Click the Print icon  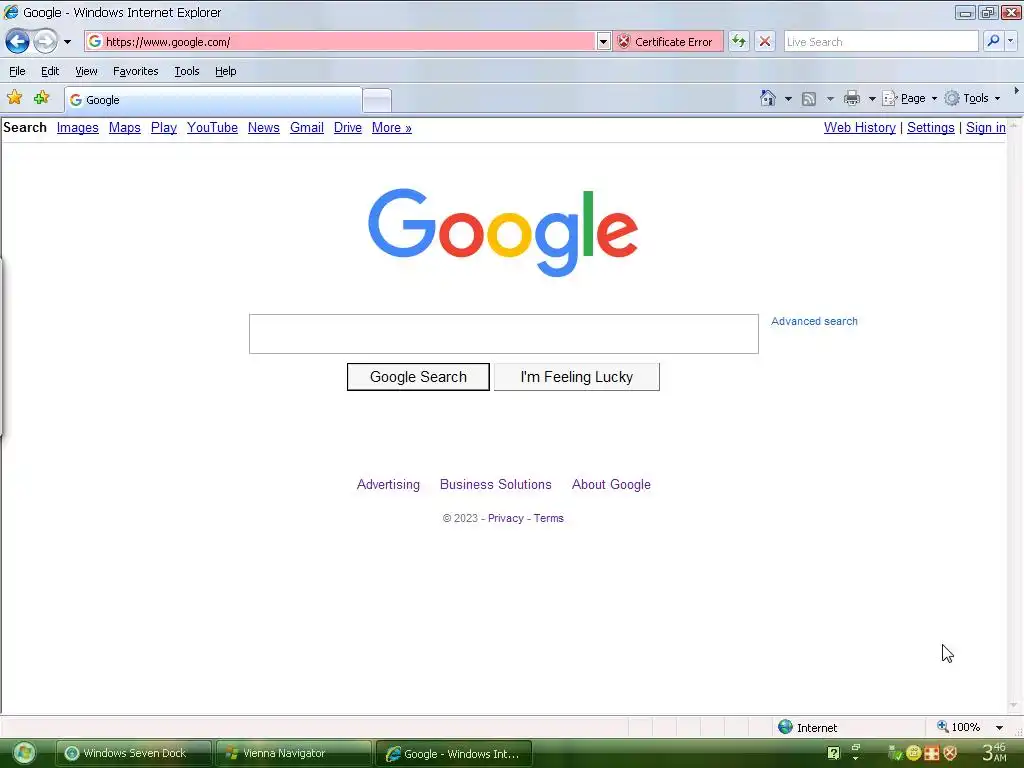click(852, 99)
